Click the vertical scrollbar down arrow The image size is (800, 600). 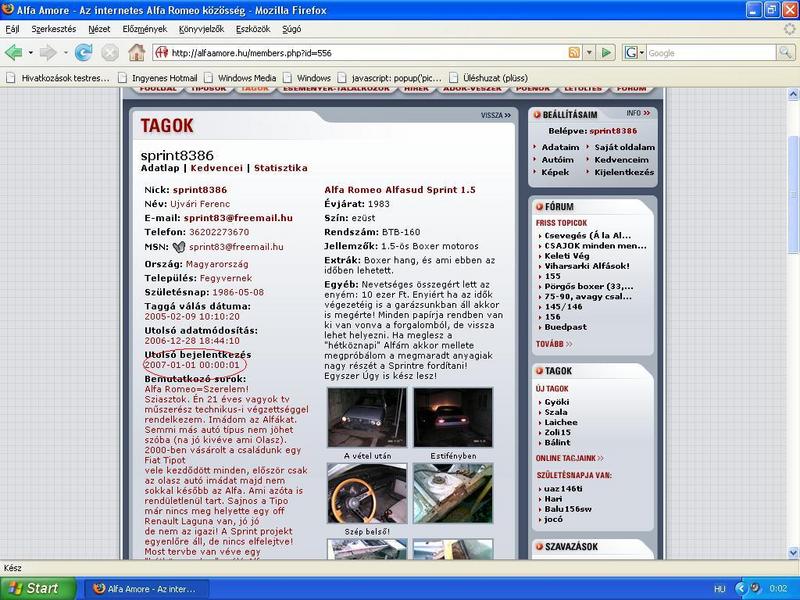(x=793, y=553)
